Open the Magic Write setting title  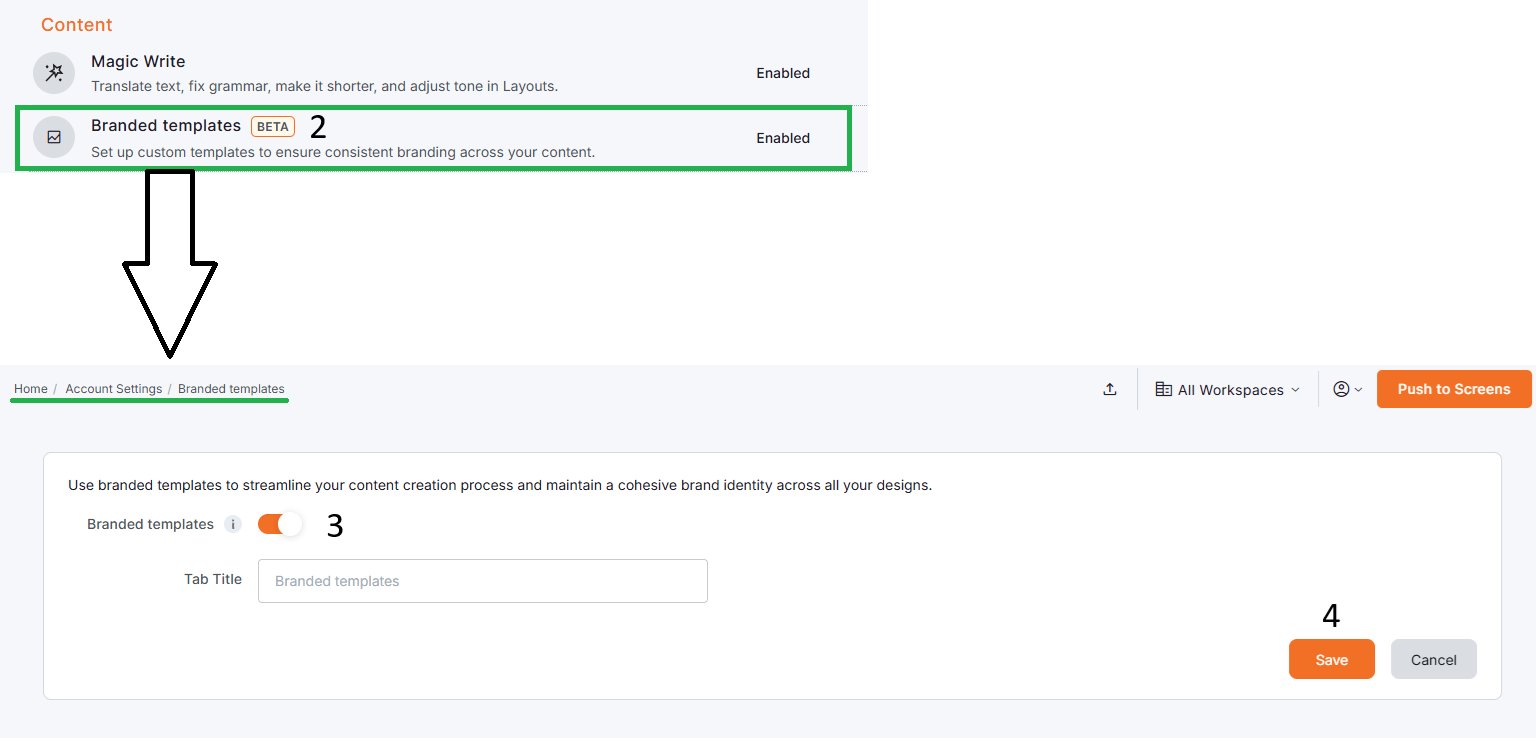138,62
